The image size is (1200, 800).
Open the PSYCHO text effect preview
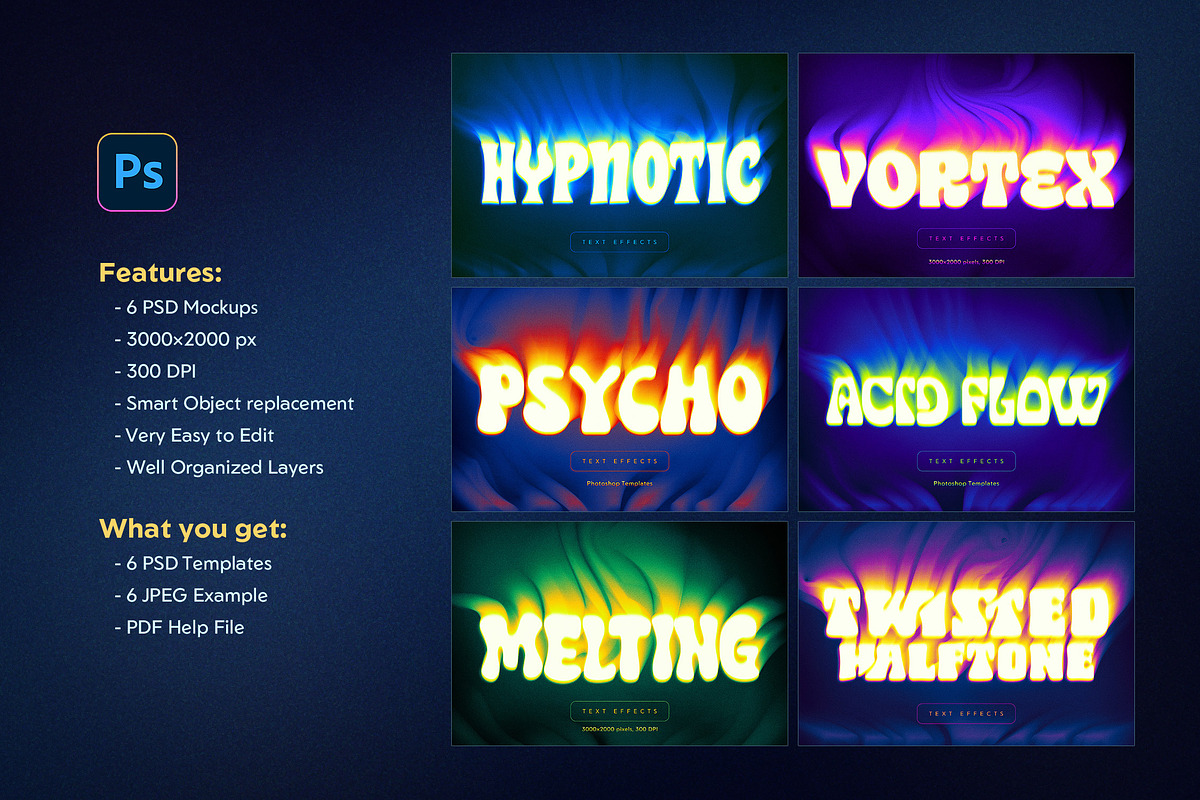click(619, 399)
